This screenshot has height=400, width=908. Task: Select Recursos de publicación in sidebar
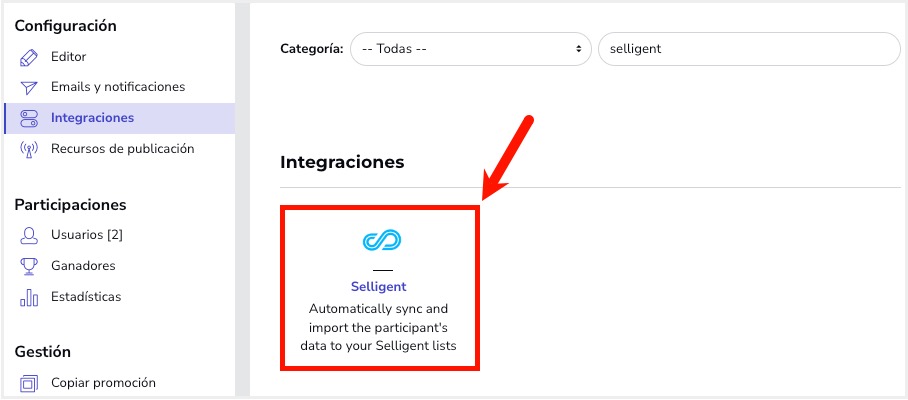122,149
